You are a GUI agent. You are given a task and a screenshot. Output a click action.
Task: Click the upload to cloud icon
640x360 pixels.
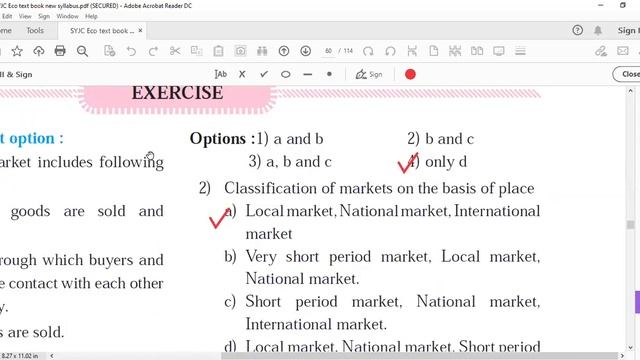click(x=39, y=51)
